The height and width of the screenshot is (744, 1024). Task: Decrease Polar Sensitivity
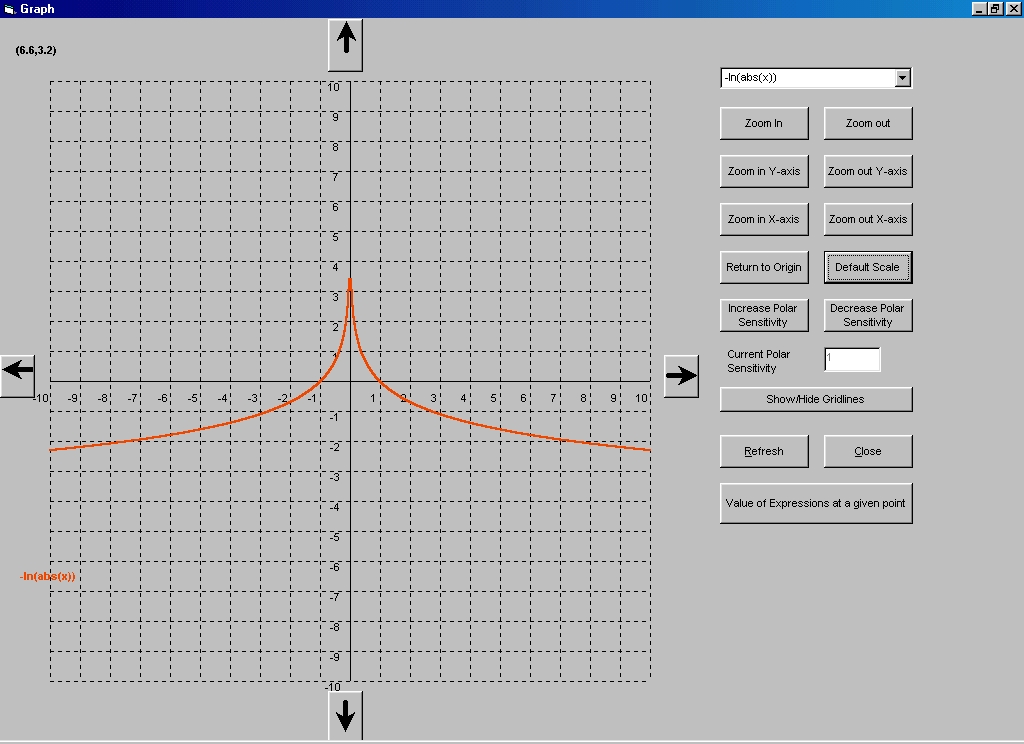(868, 315)
